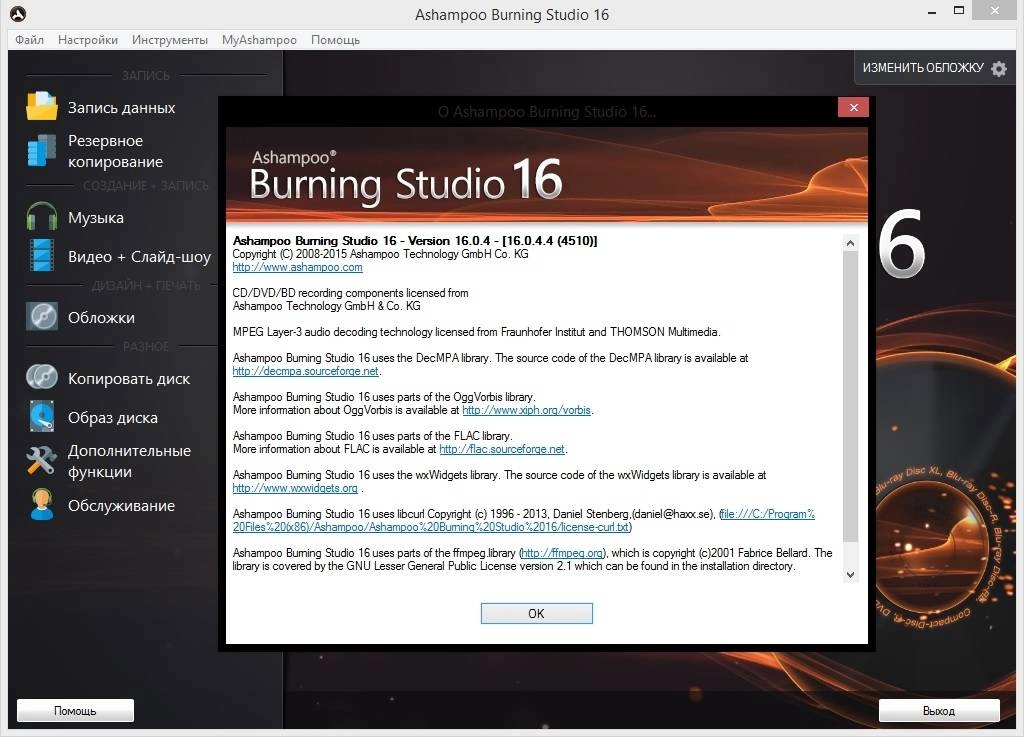The image size is (1024, 737).
Task: Click the Ashampoo logo in the title bar
Action: coord(18,14)
